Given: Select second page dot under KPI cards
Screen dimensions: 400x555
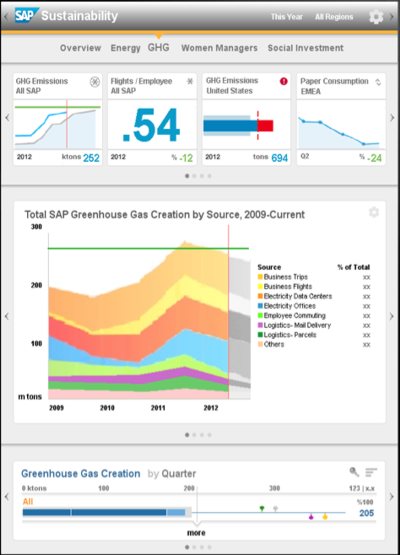Looking at the screenshot, I should [194, 176].
